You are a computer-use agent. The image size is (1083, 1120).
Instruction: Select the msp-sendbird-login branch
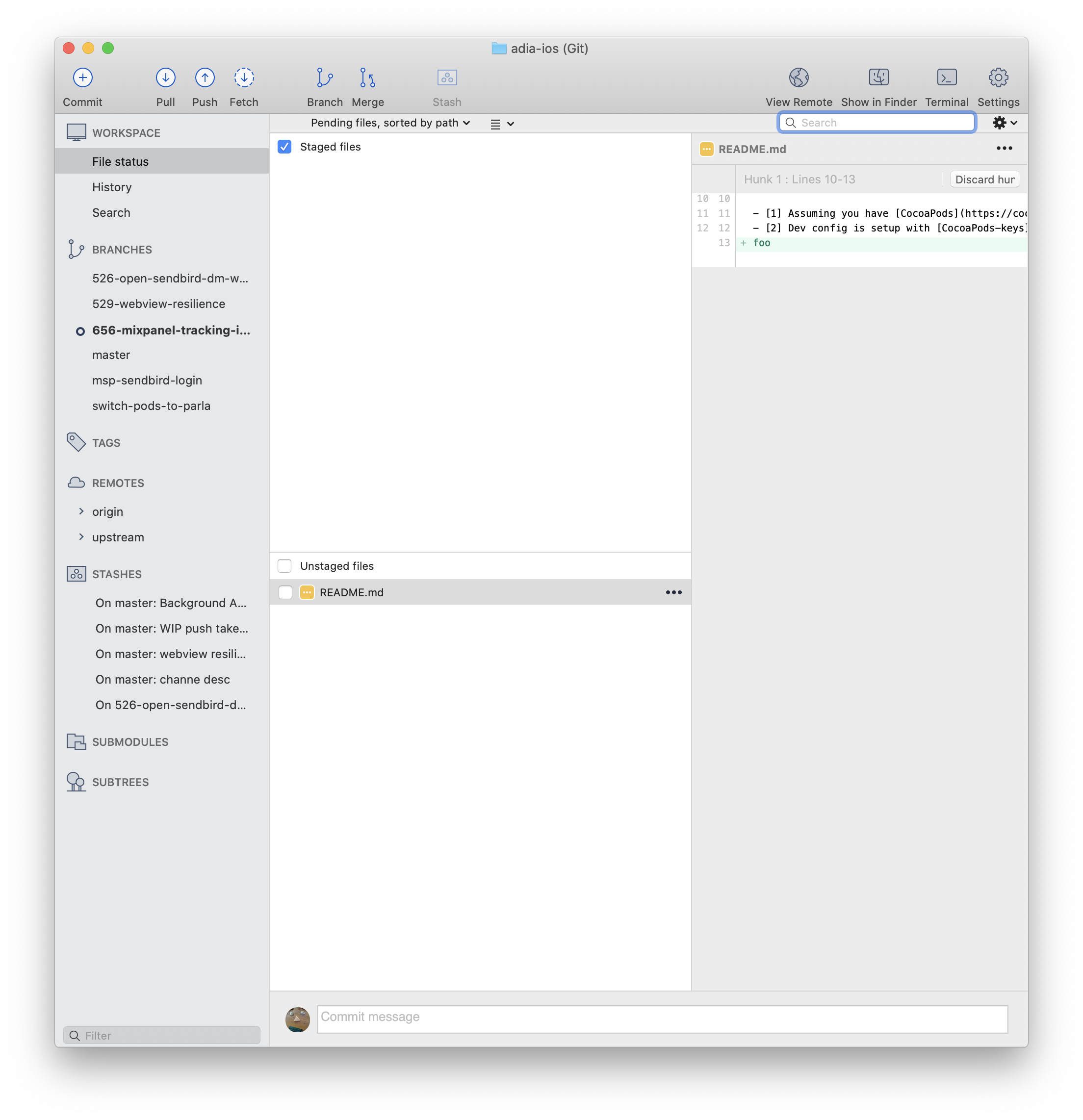point(162,380)
